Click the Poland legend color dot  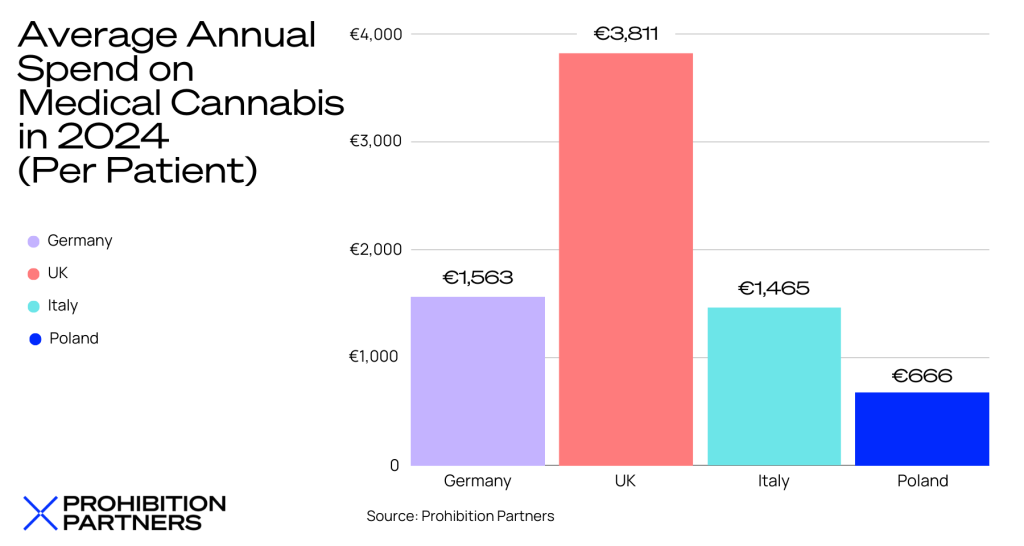click(x=35, y=339)
